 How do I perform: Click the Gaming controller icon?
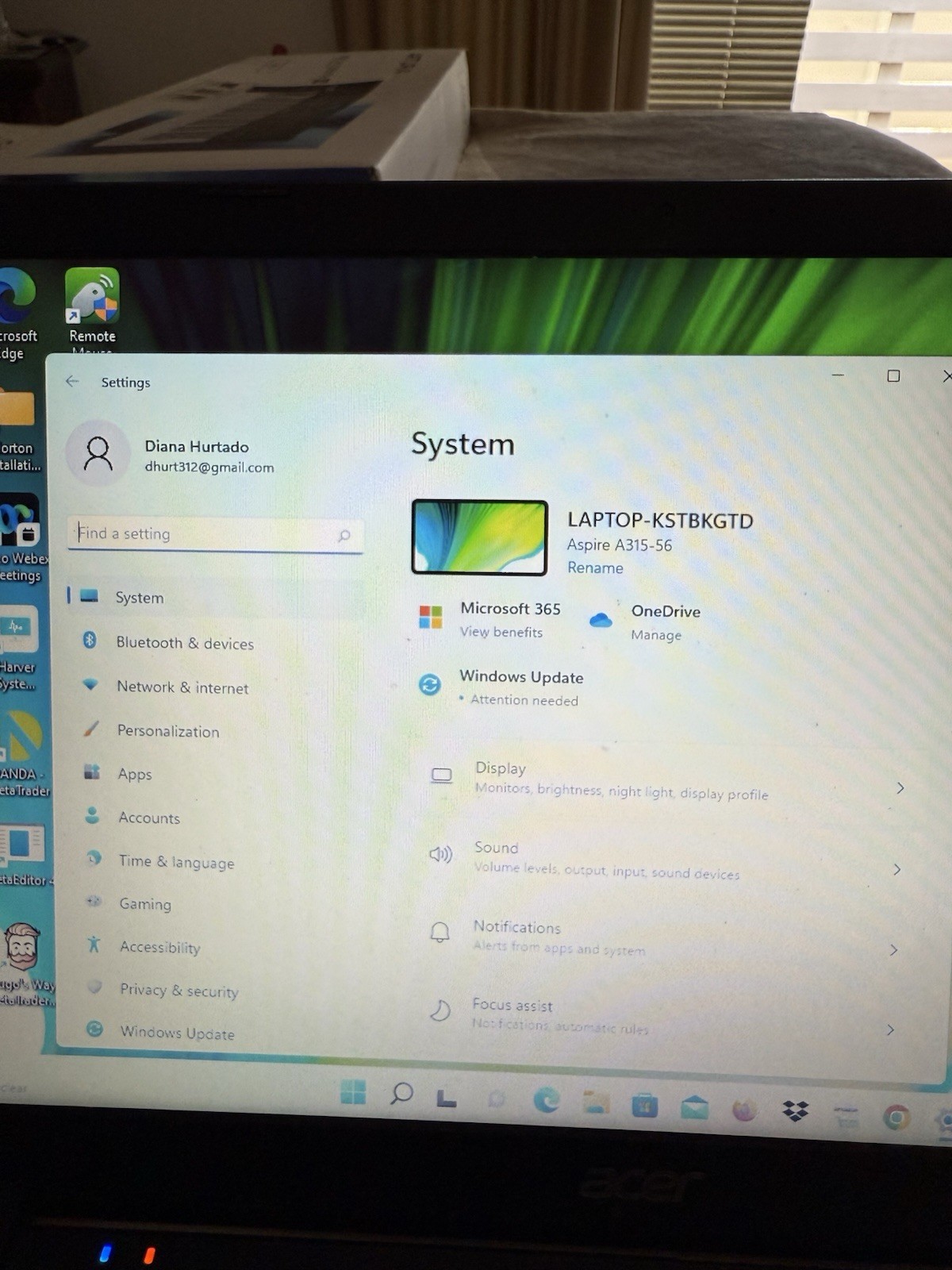94,901
